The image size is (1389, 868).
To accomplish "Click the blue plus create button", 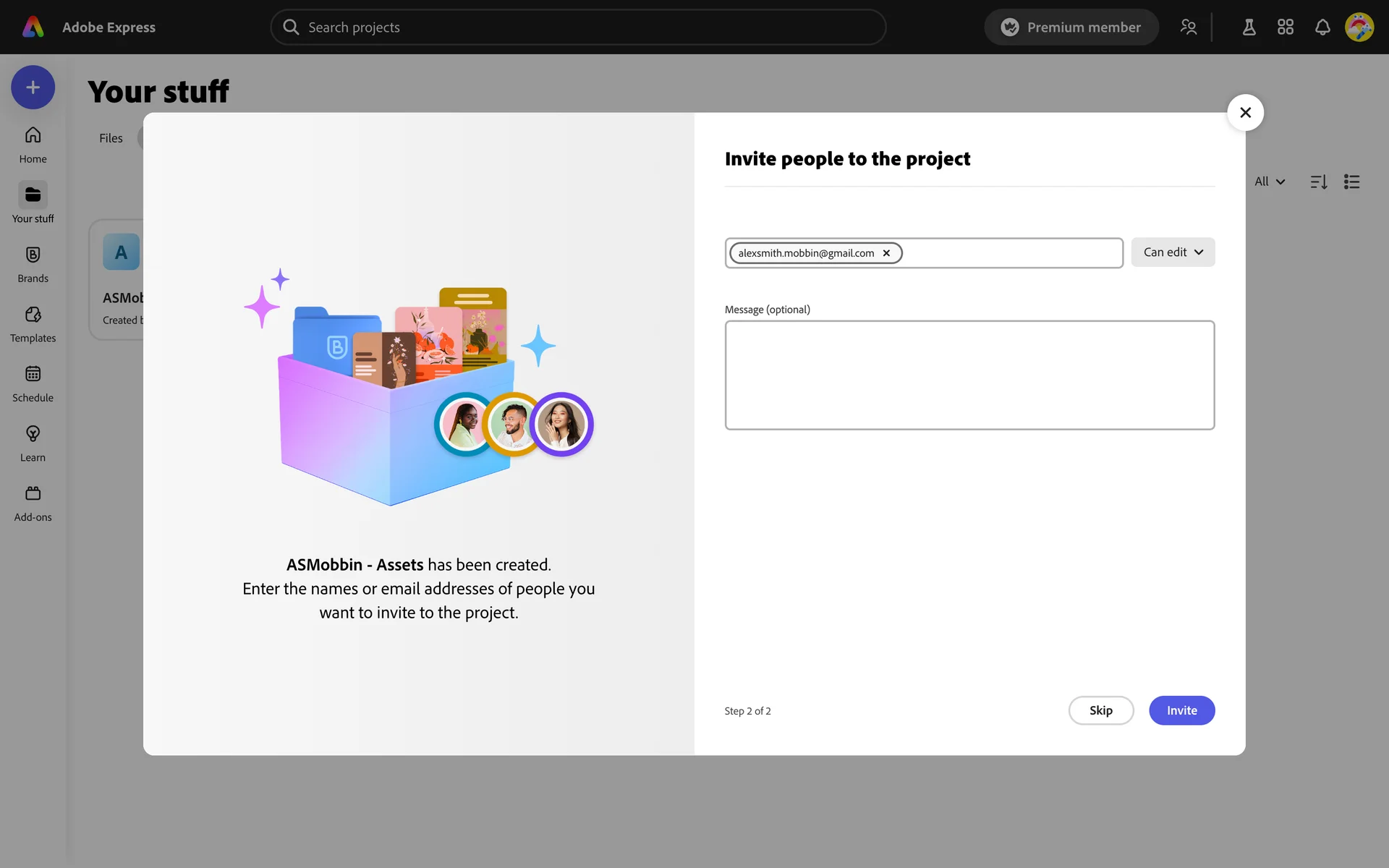I will [x=33, y=88].
